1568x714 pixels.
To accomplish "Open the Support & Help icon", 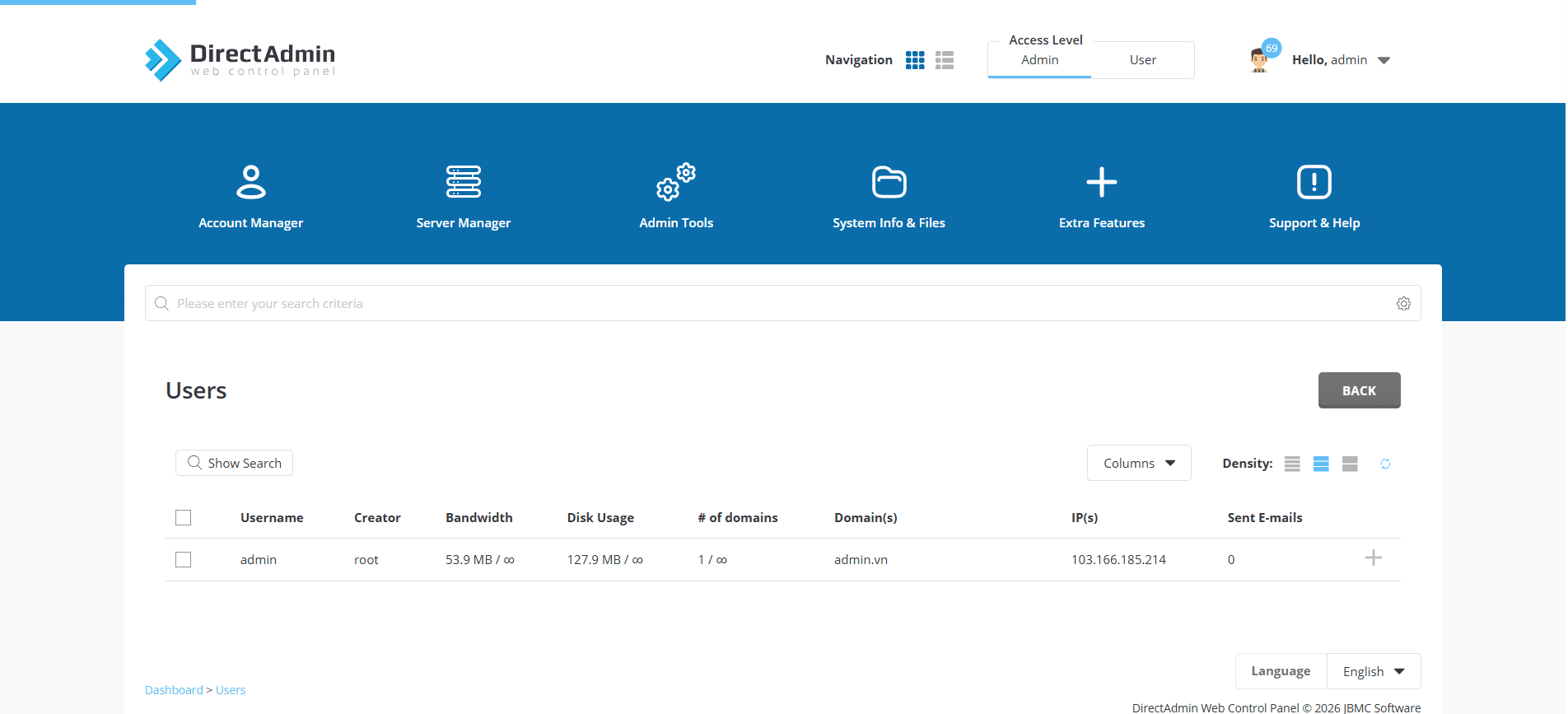I will [1314, 182].
